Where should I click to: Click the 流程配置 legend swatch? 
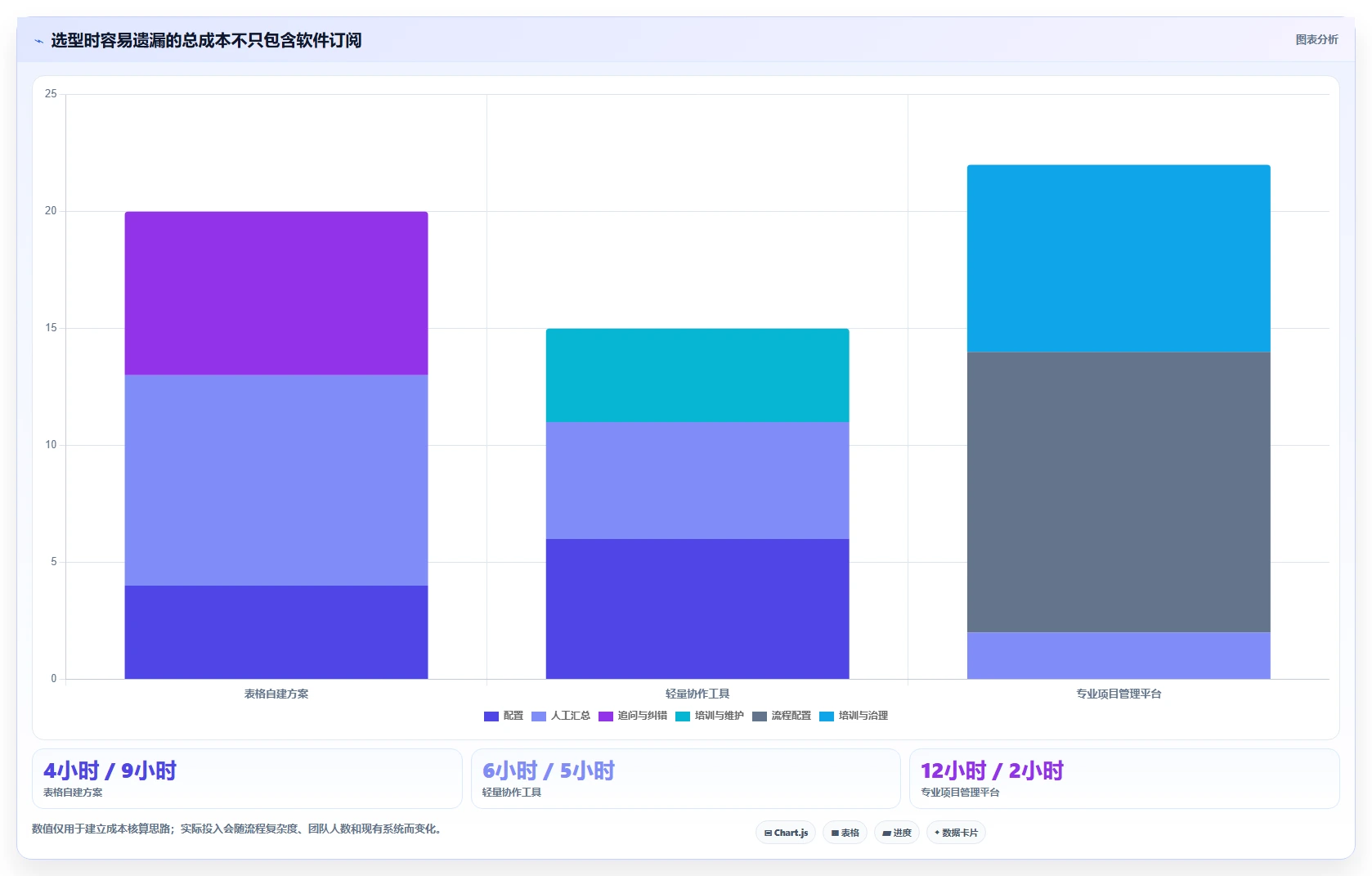[760, 717]
